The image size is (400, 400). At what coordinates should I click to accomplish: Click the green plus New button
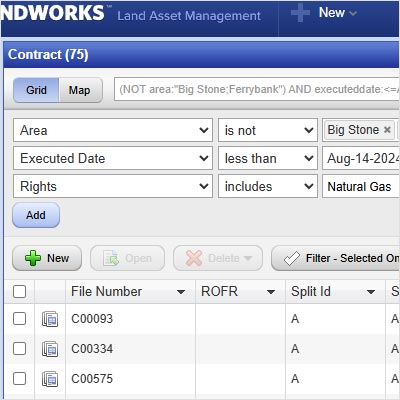47,258
